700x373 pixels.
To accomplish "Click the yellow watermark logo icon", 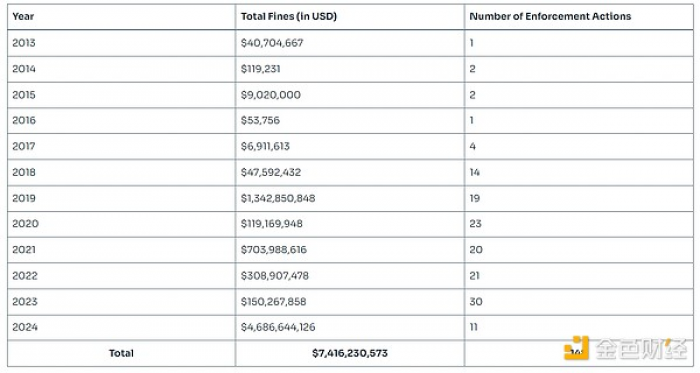I will pyautogui.click(x=576, y=348).
